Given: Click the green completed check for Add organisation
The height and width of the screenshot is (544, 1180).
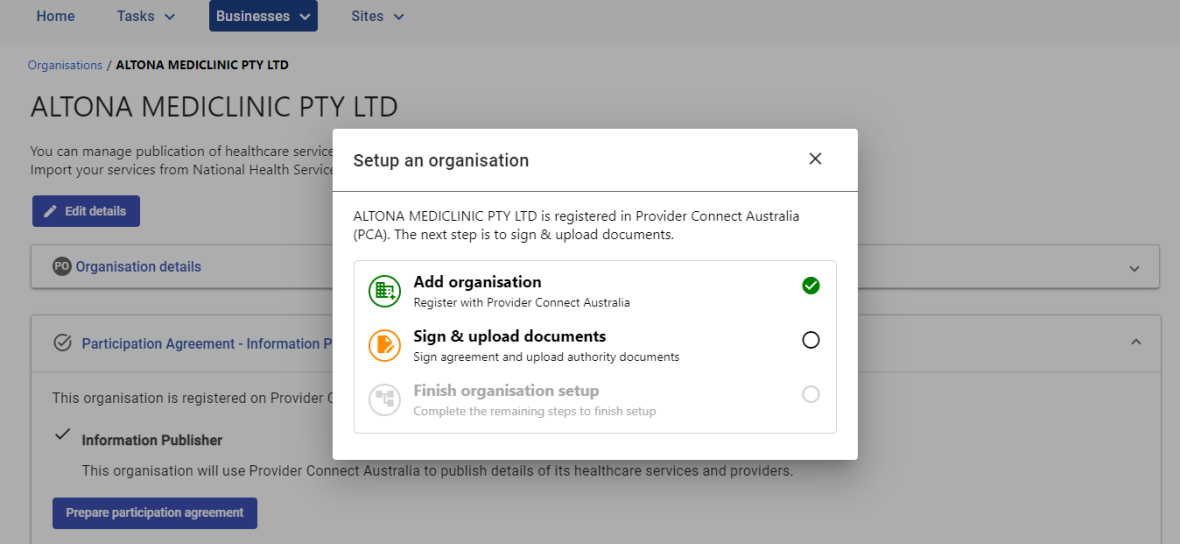Looking at the screenshot, I should [x=810, y=286].
